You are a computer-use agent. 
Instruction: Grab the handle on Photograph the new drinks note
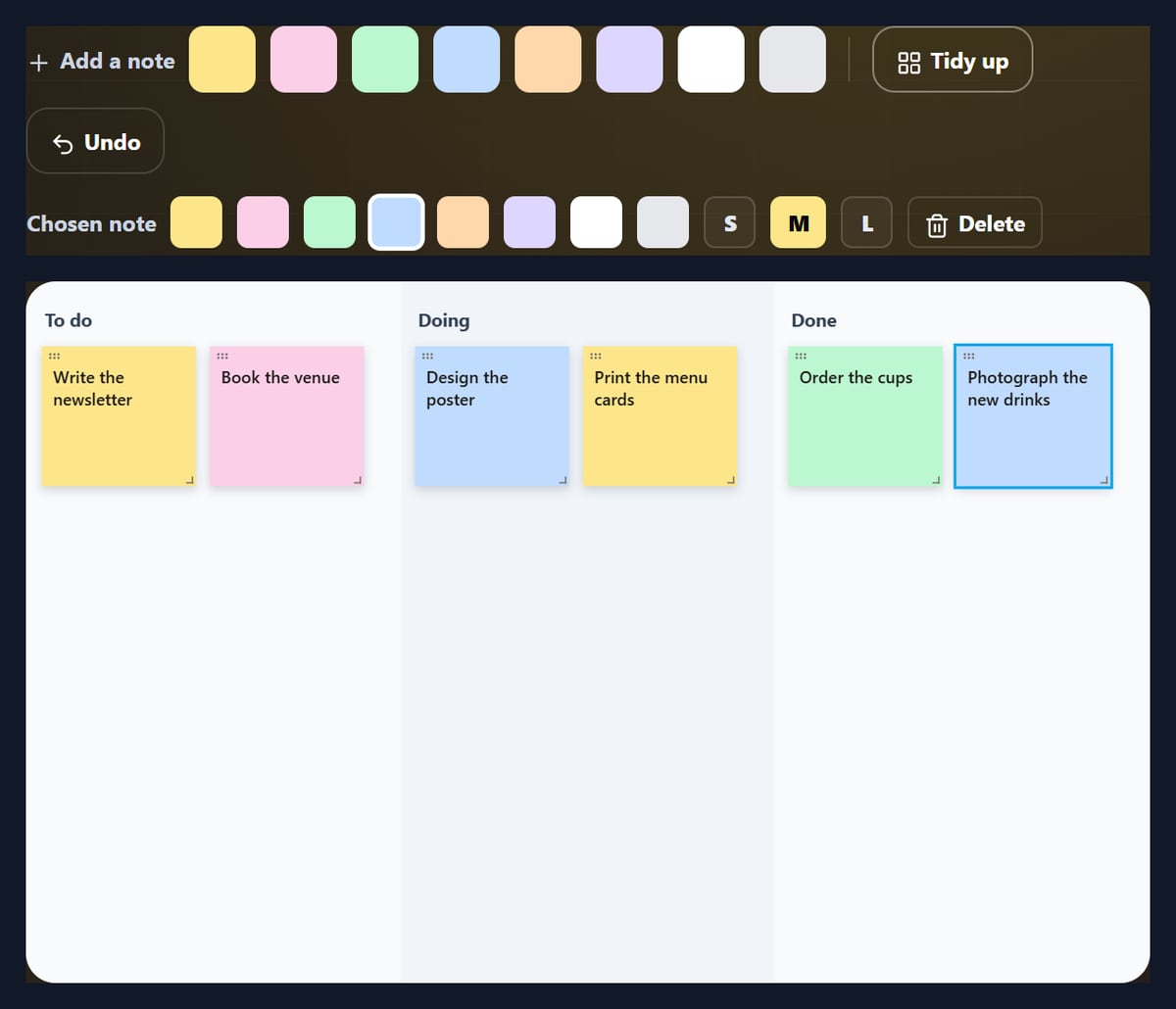coord(969,356)
